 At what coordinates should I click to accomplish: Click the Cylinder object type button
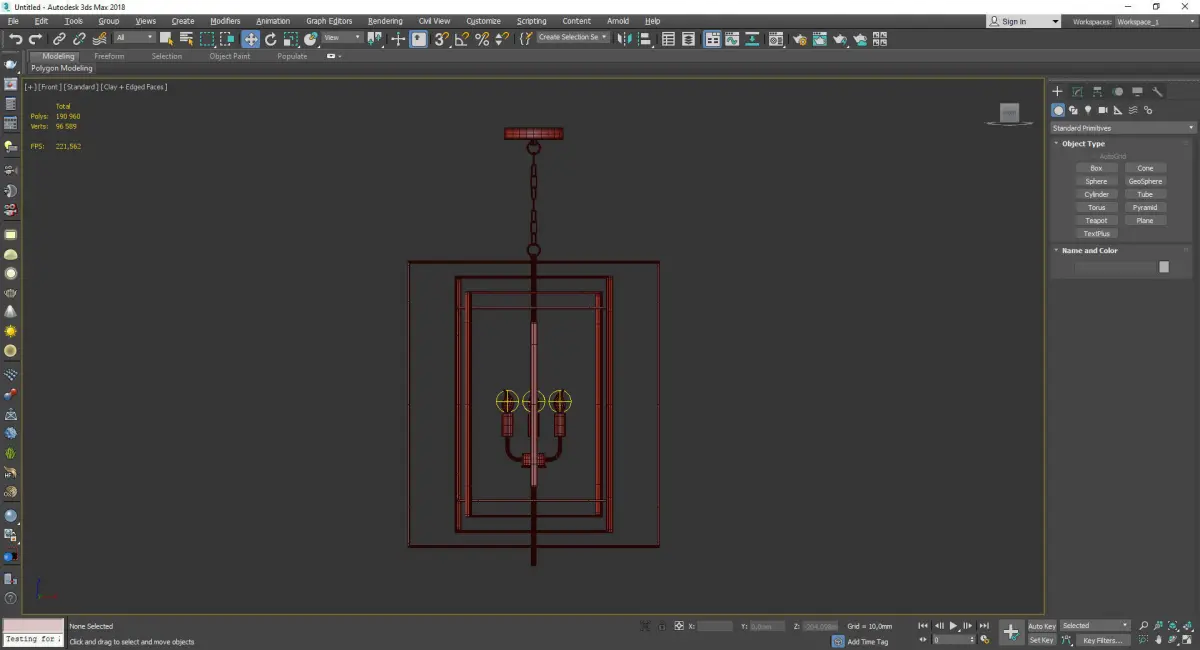(x=1096, y=195)
